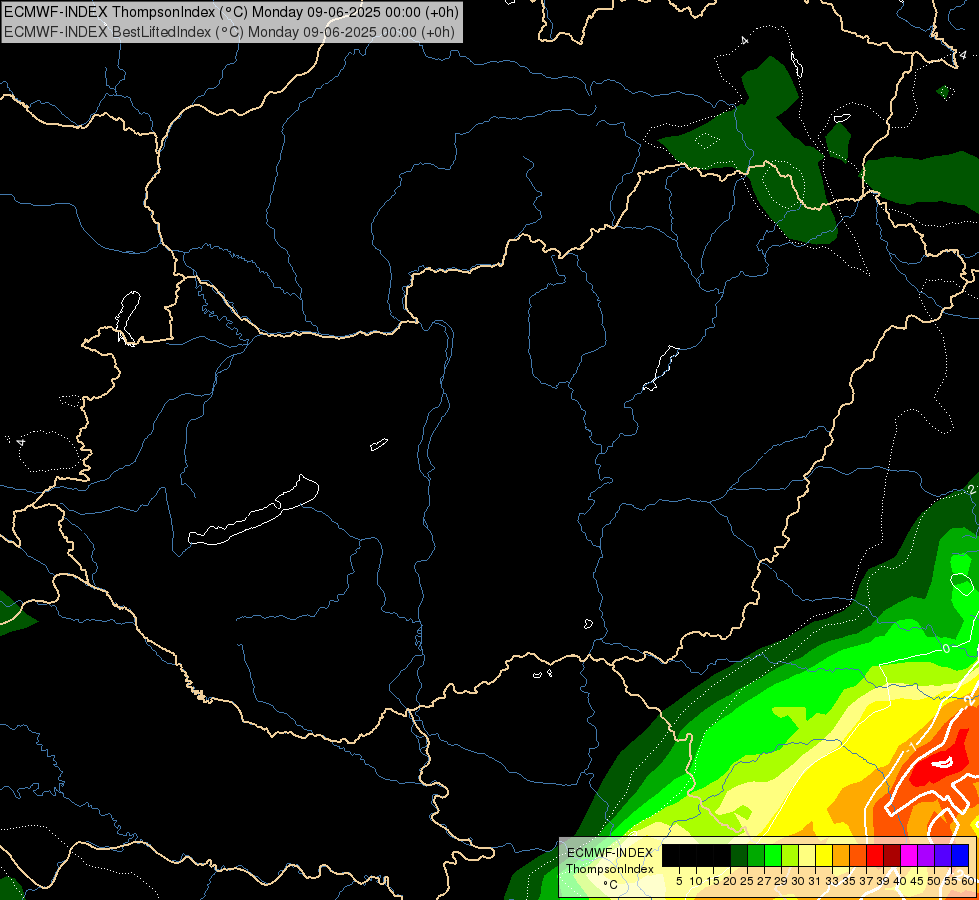Viewport: 979px width, 900px height.
Task: Click the Lake Neusiedl outline near the western border
Action: tap(128, 317)
